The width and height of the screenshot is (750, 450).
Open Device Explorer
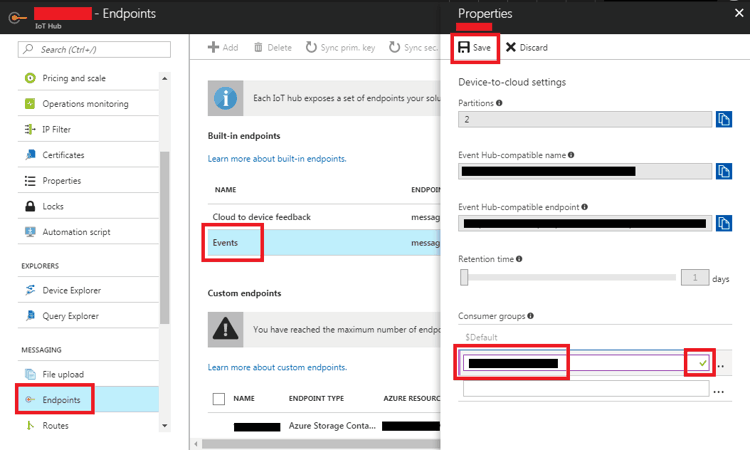click(71, 290)
